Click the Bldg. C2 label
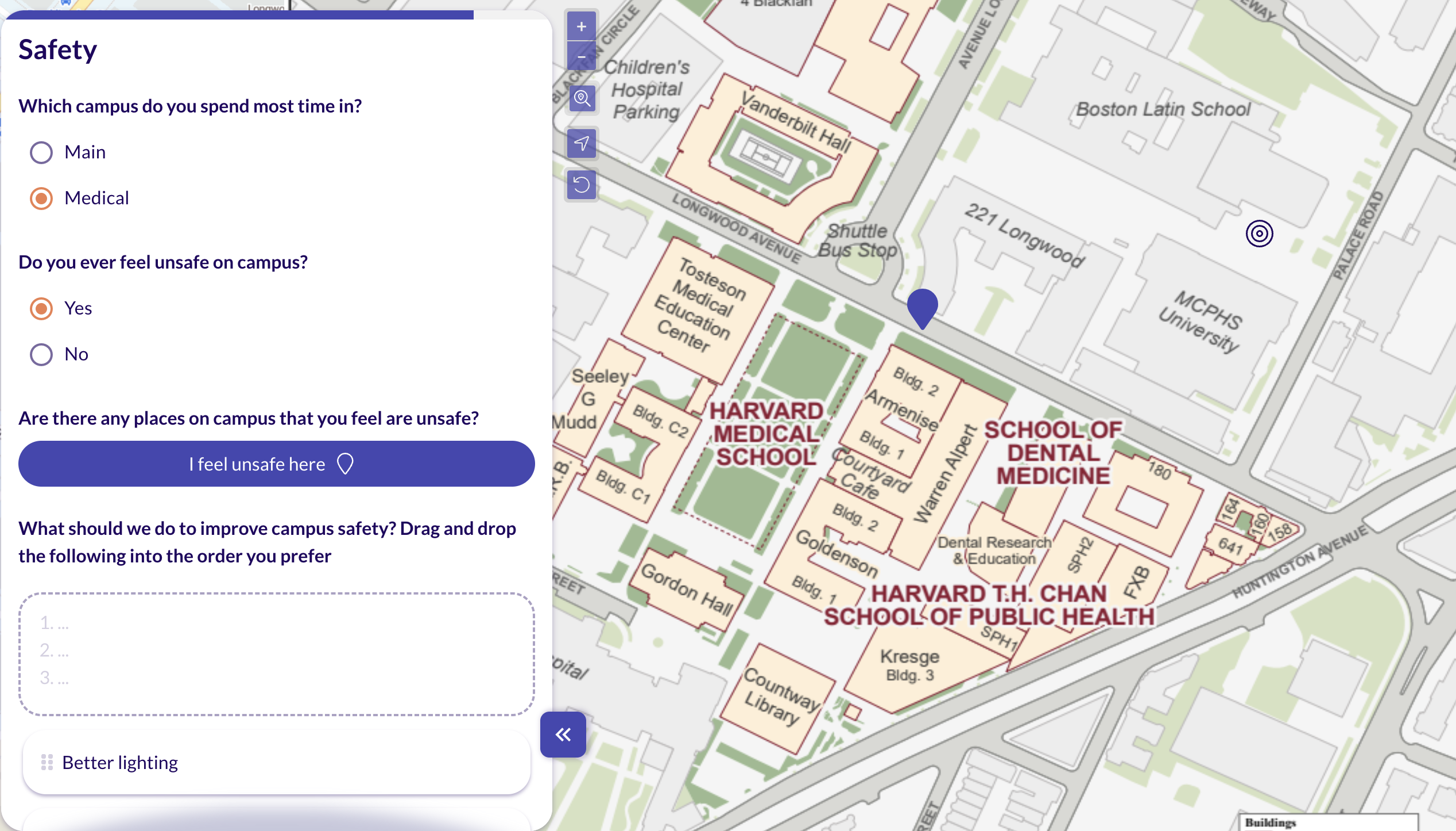 pos(660,420)
